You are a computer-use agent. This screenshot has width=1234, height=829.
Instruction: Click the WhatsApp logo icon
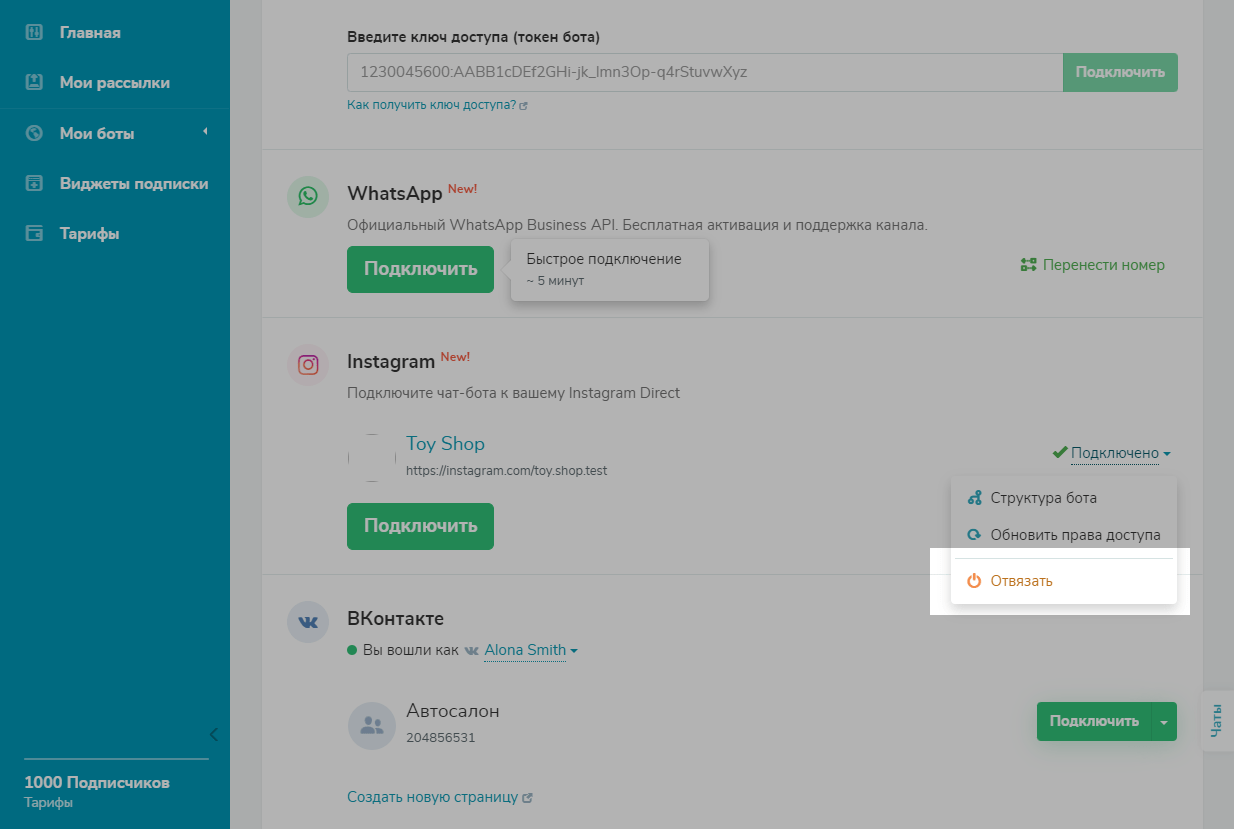[308, 196]
